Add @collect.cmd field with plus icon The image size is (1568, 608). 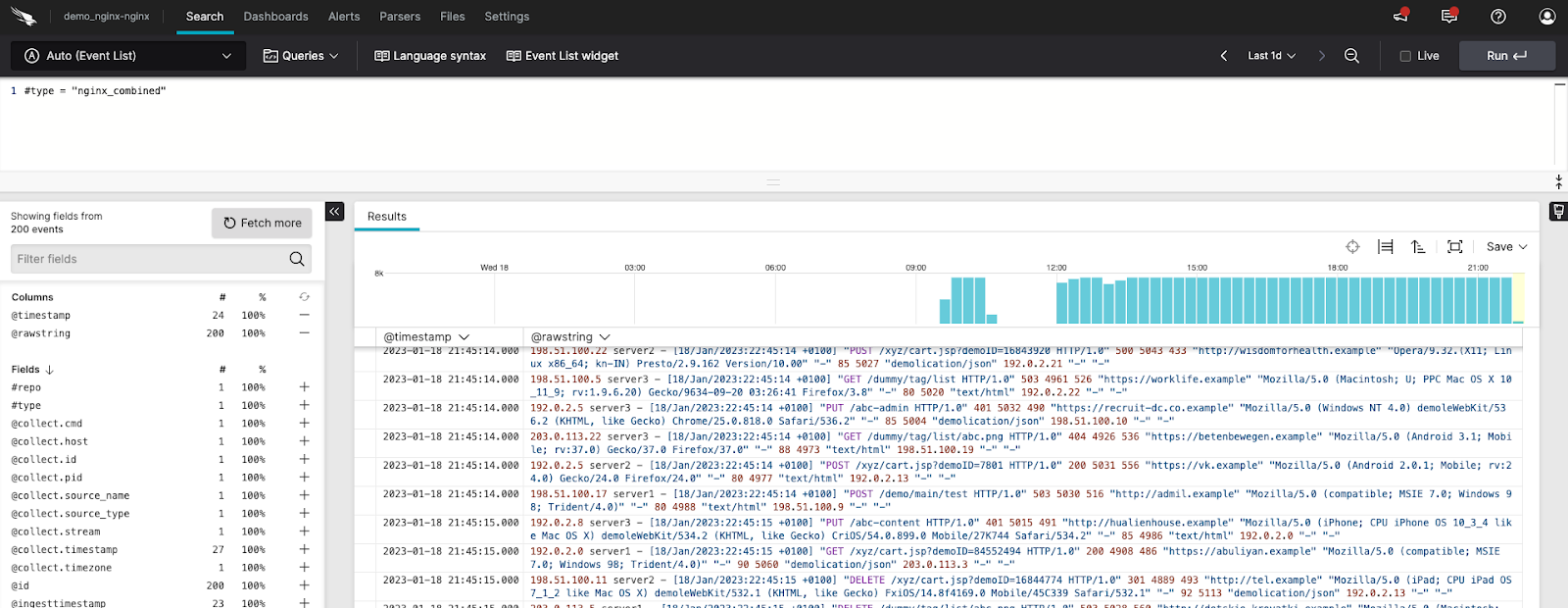(x=304, y=424)
